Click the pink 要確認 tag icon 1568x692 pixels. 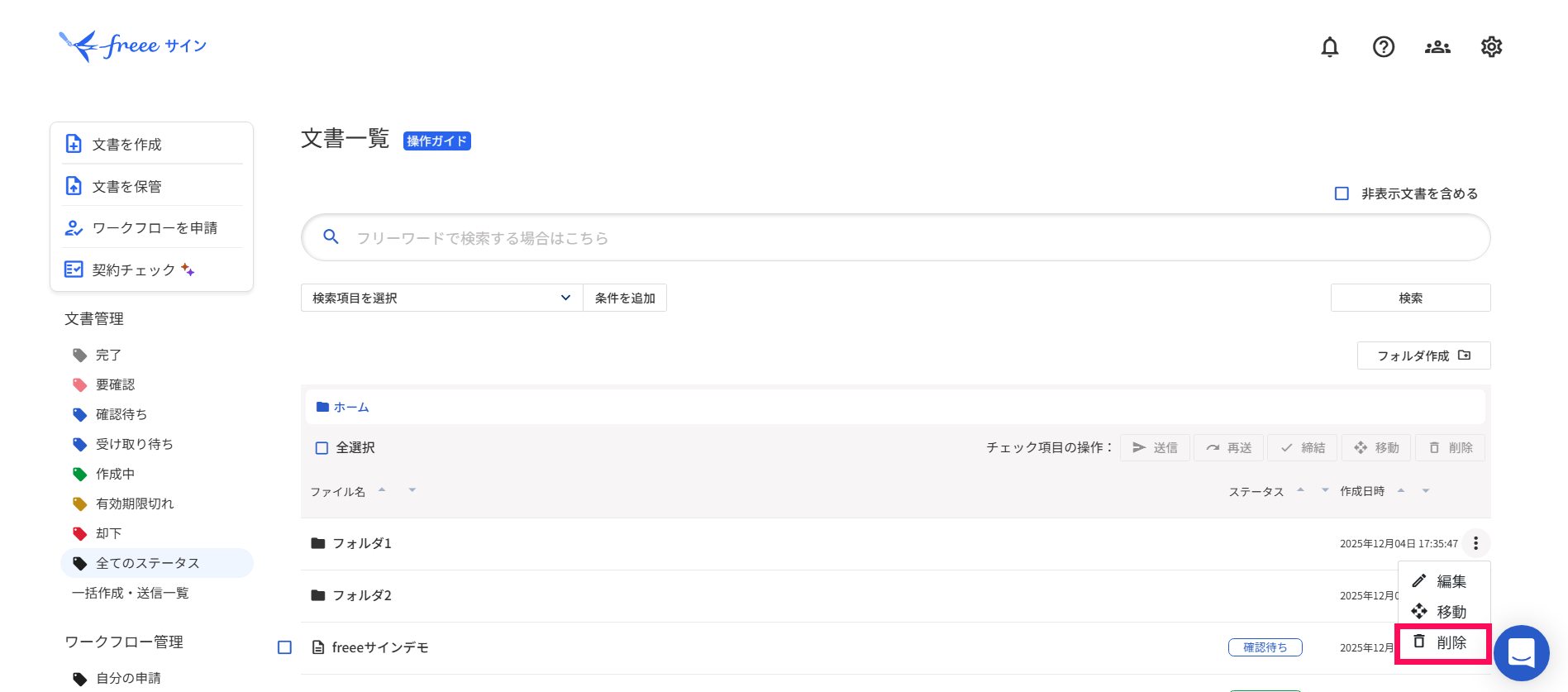click(x=80, y=385)
